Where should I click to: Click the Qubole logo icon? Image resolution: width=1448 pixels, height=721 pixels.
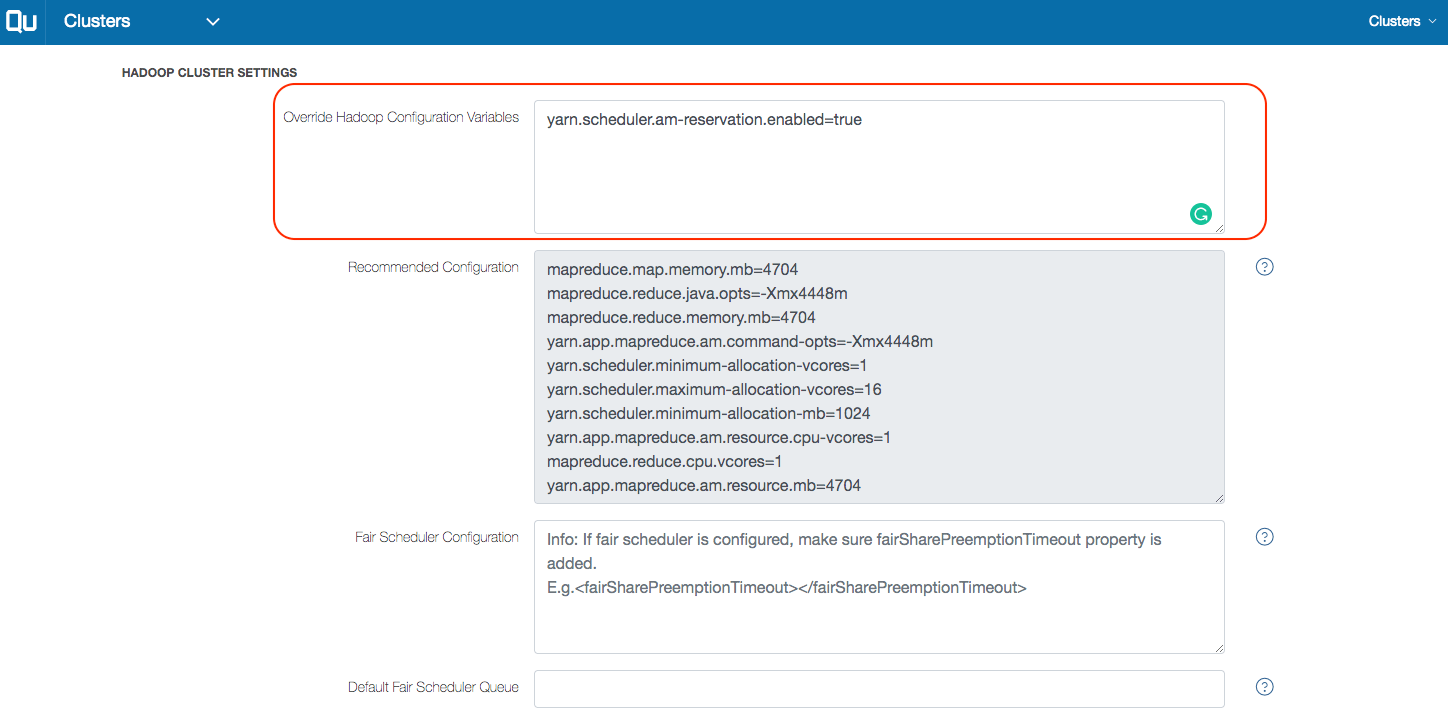click(x=21, y=21)
